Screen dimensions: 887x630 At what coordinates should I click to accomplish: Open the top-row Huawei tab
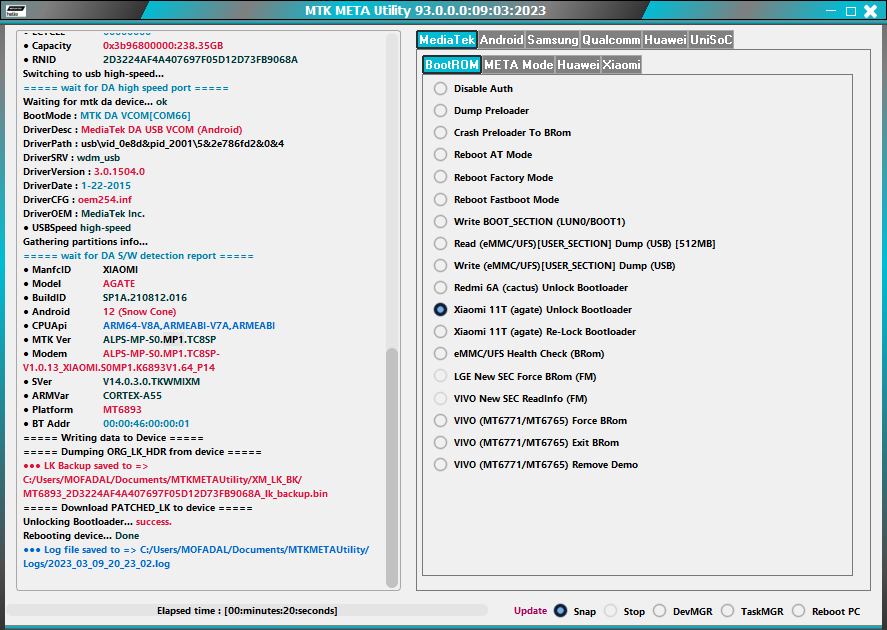tap(665, 40)
